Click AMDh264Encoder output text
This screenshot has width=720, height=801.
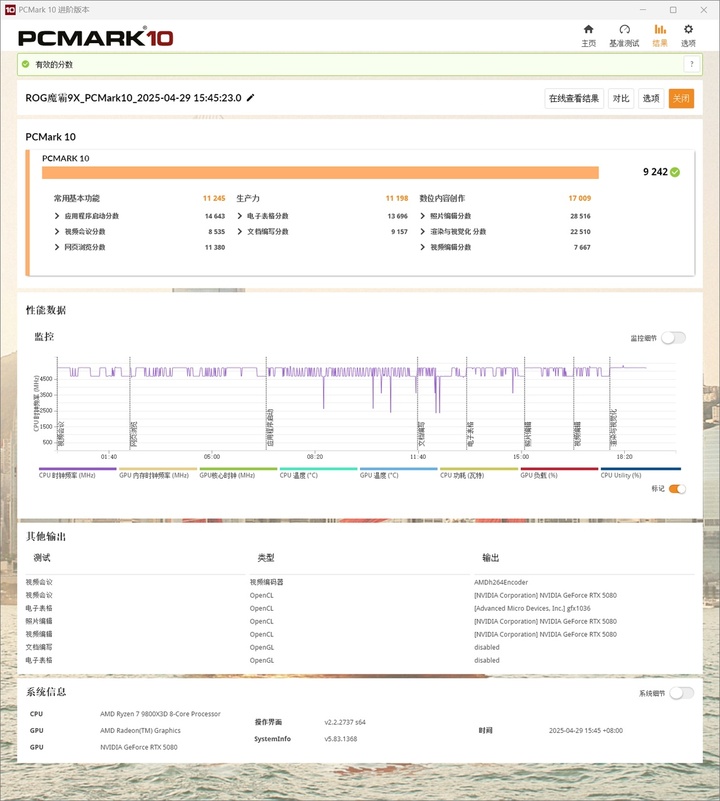(x=501, y=582)
